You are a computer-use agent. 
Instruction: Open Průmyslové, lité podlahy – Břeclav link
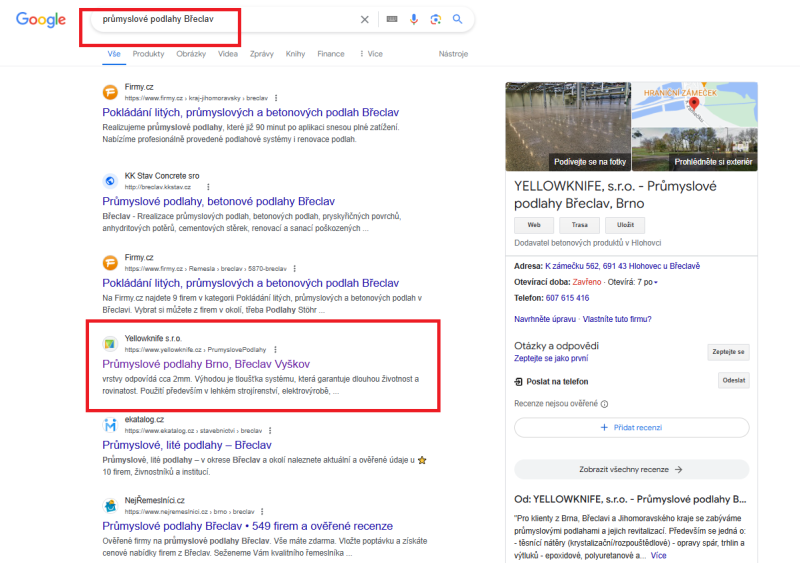tap(187, 445)
